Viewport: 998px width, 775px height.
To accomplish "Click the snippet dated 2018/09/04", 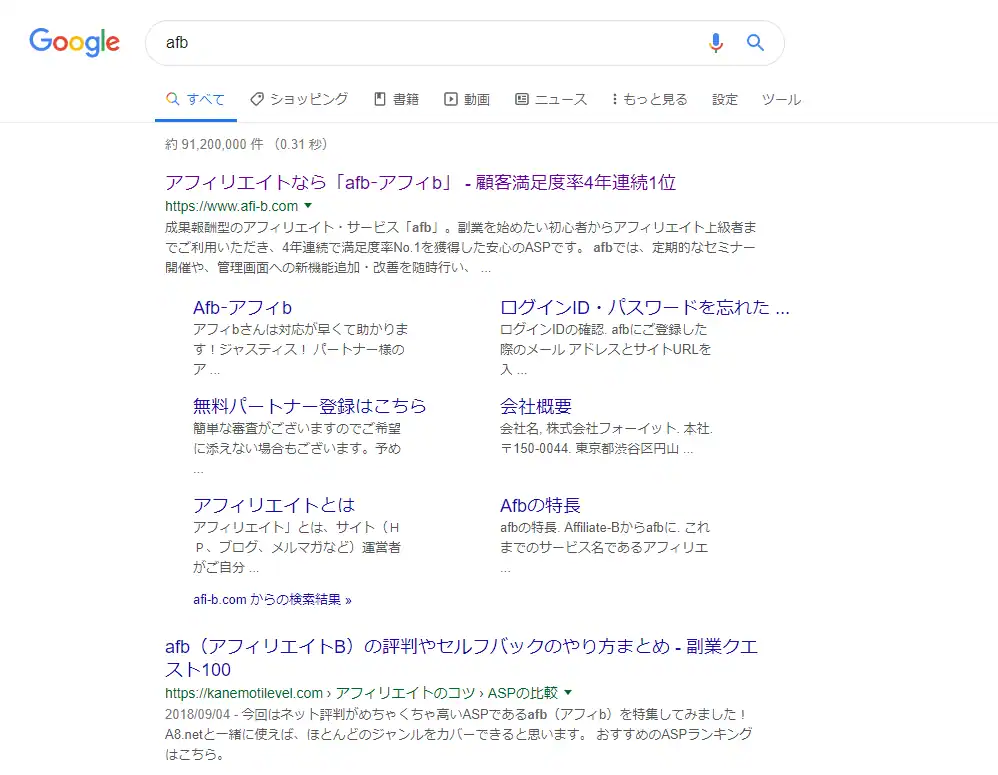I will coord(458,734).
